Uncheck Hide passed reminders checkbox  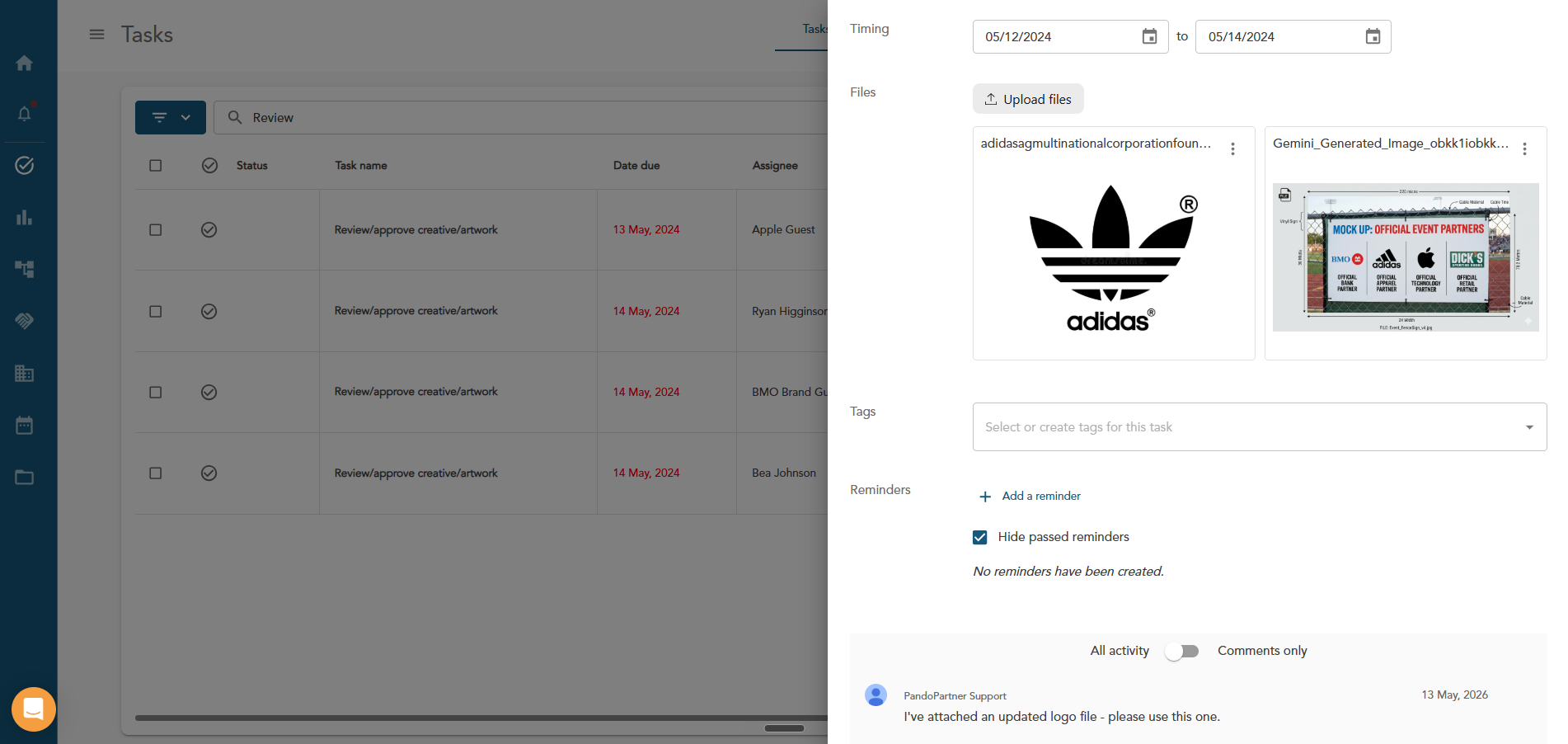[x=979, y=537]
